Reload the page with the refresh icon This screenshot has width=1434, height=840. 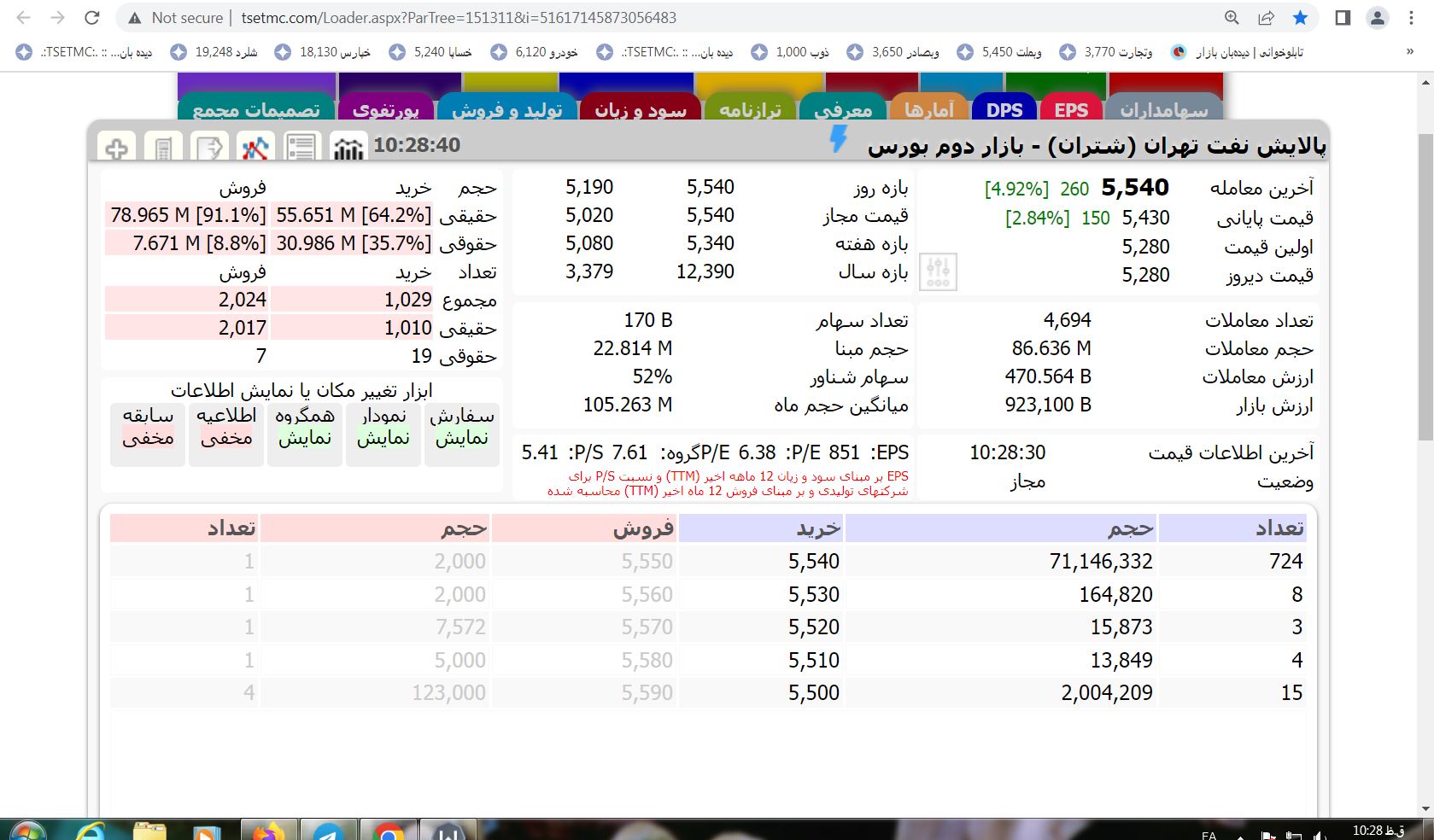pyautogui.click(x=92, y=17)
